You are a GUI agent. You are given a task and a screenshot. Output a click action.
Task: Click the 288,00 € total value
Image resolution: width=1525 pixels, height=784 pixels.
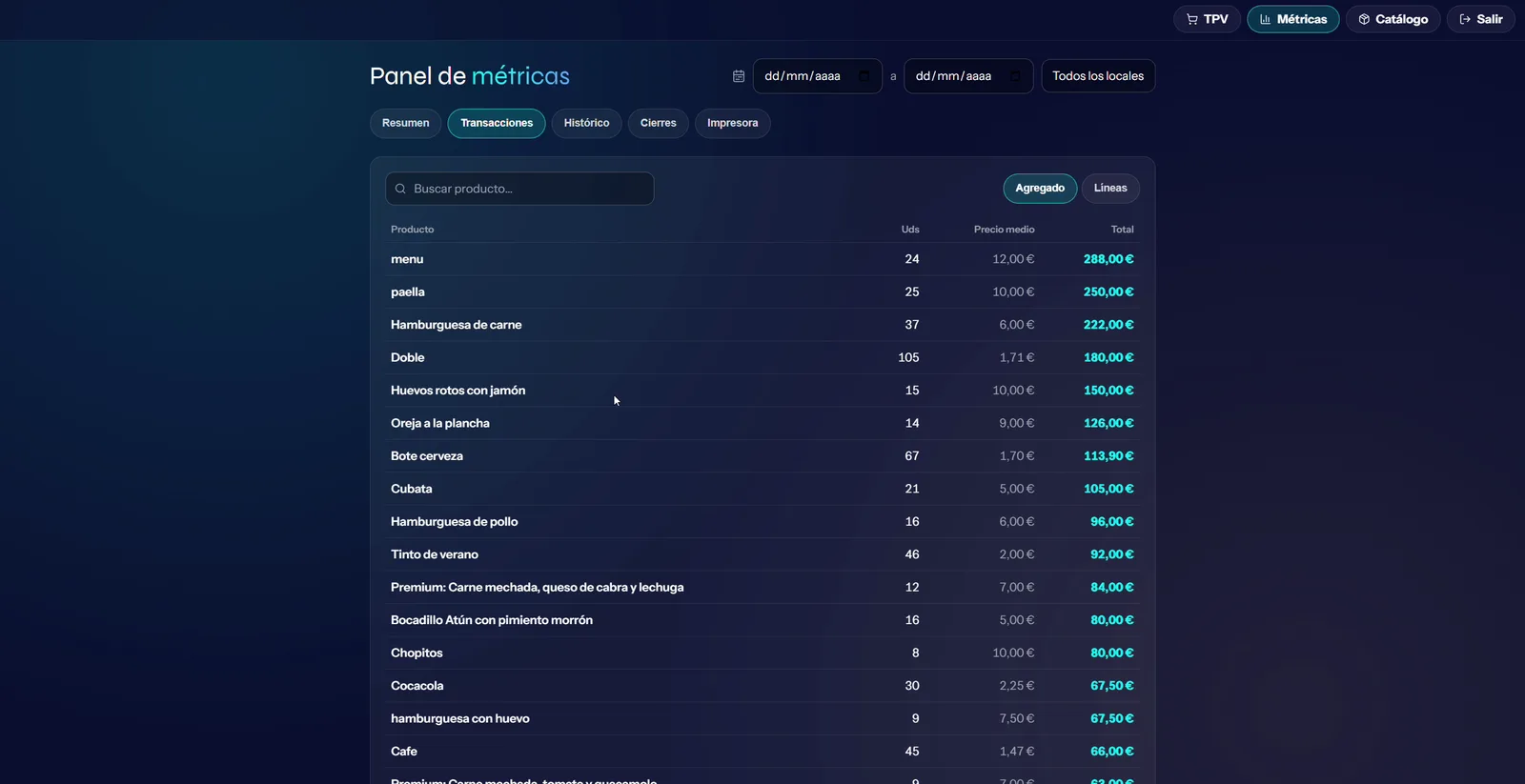coord(1108,259)
